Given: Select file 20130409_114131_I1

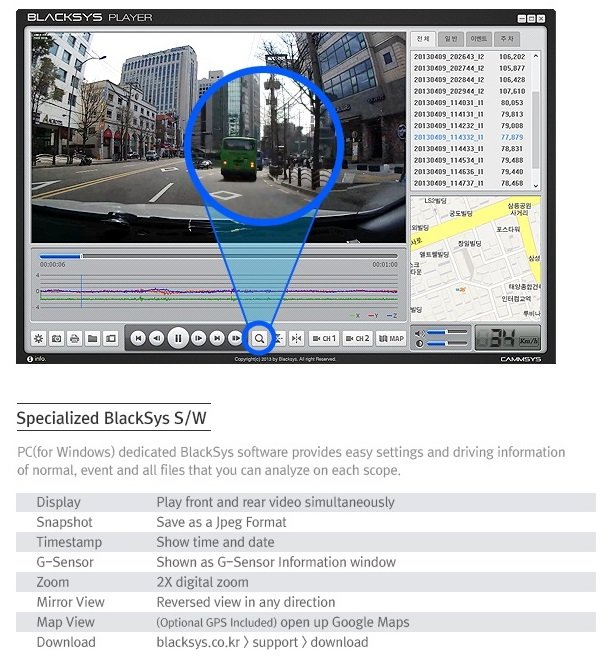Looking at the screenshot, I should (469, 114).
